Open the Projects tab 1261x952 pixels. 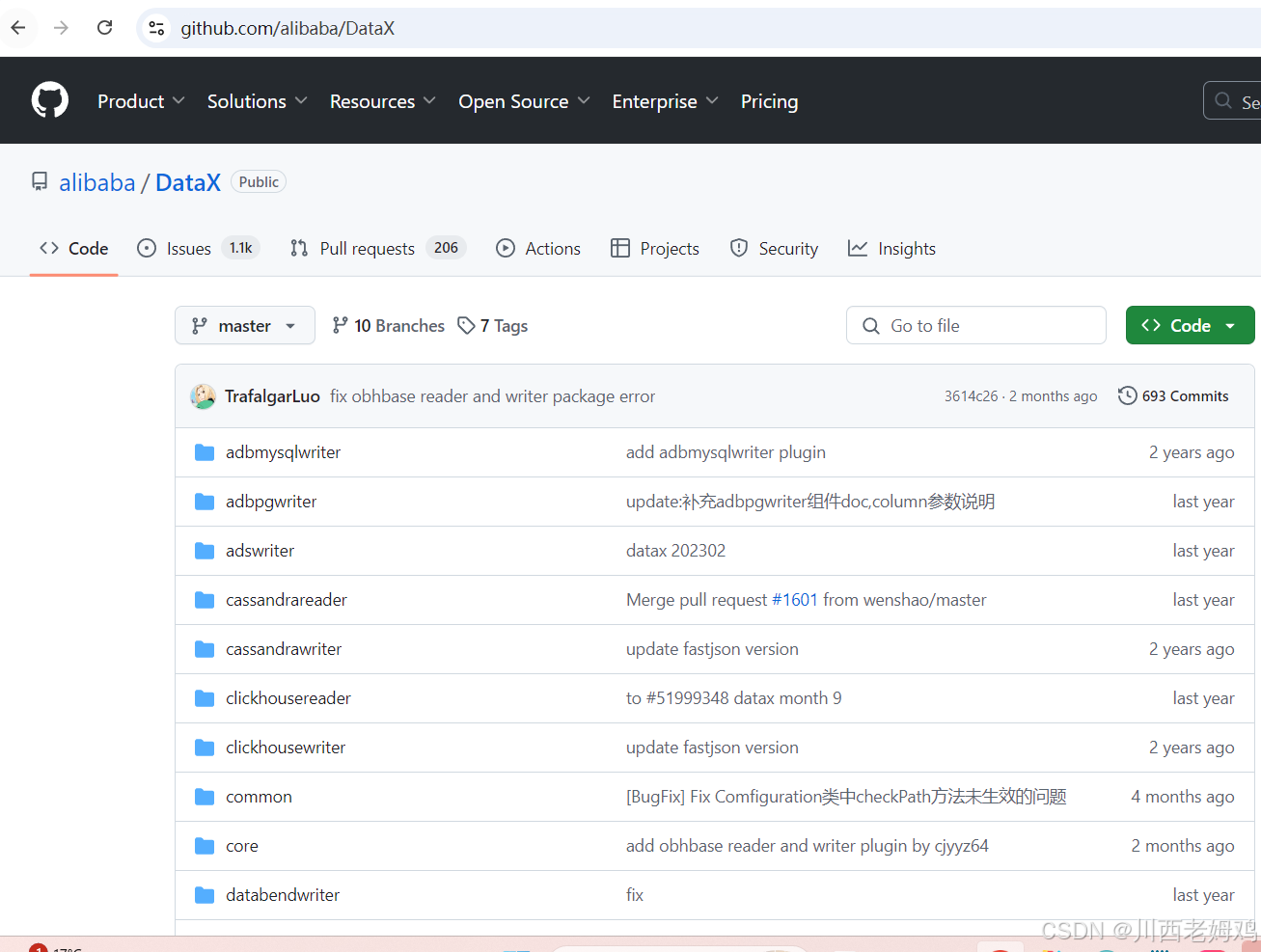tap(655, 248)
